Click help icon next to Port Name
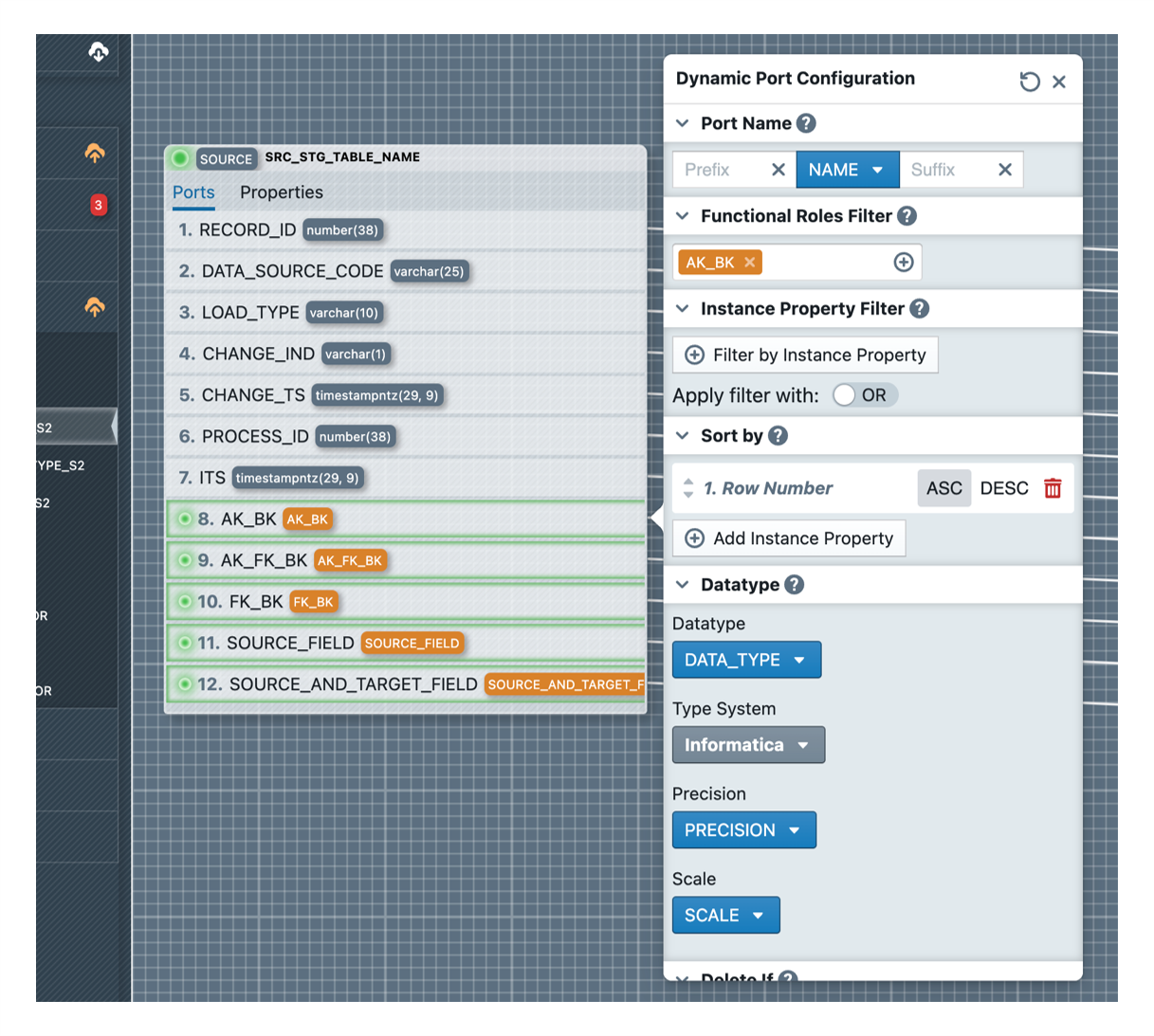 click(x=806, y=123)
